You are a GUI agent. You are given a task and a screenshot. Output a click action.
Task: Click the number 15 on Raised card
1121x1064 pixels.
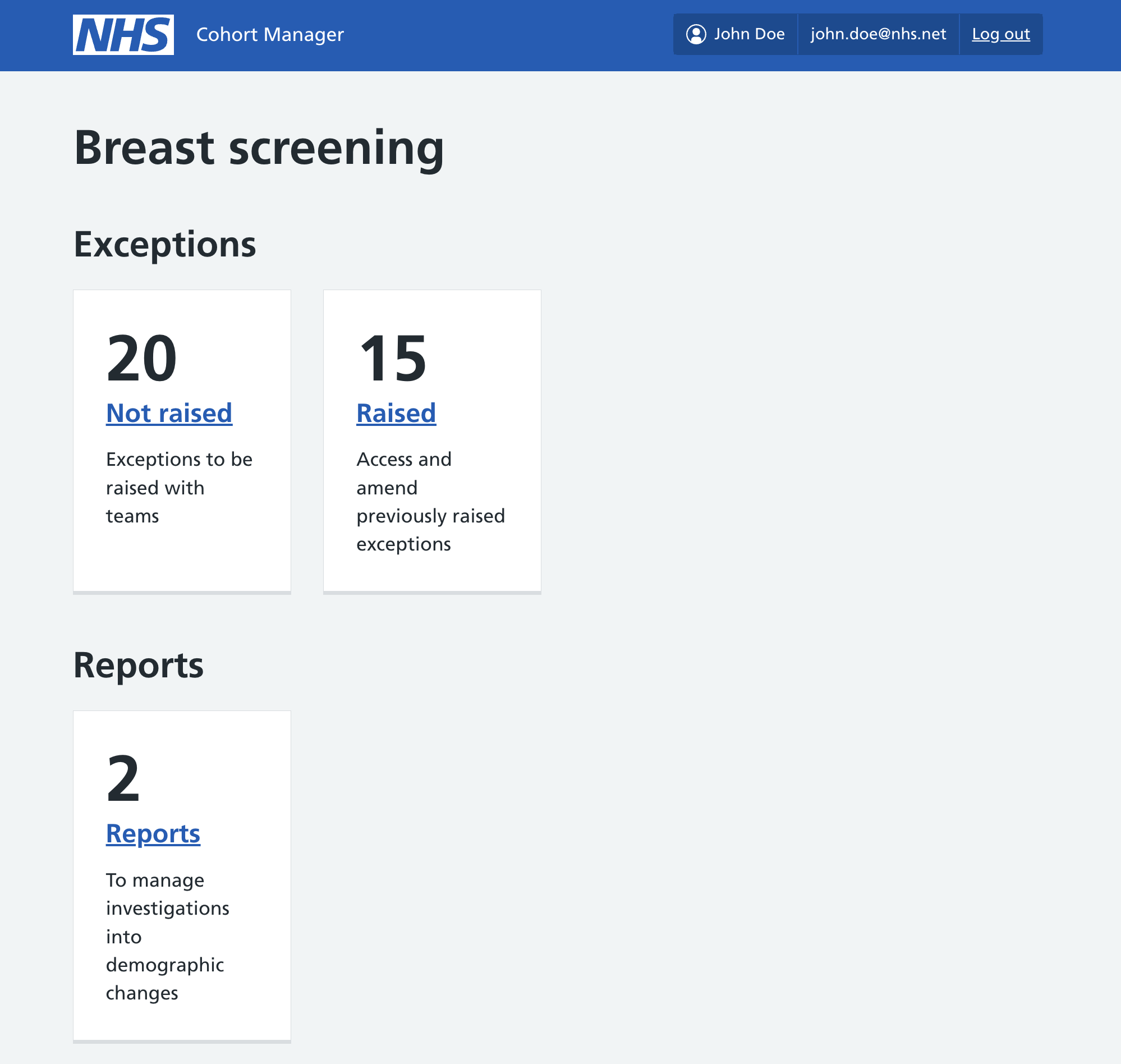[392, 359]
